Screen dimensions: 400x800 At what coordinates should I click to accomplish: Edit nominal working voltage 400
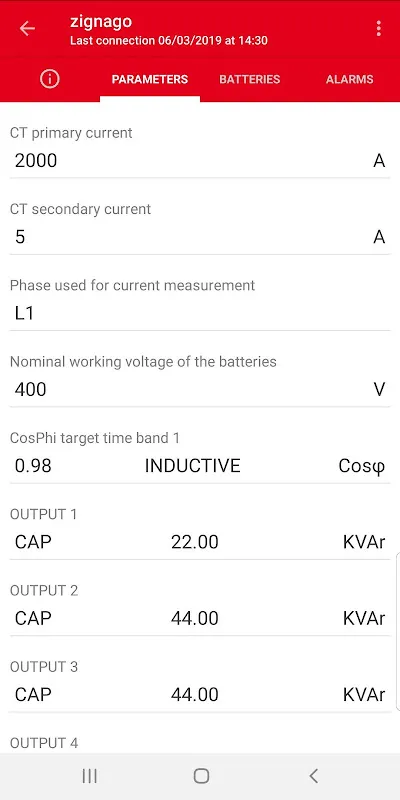click(x=200, y=389)
